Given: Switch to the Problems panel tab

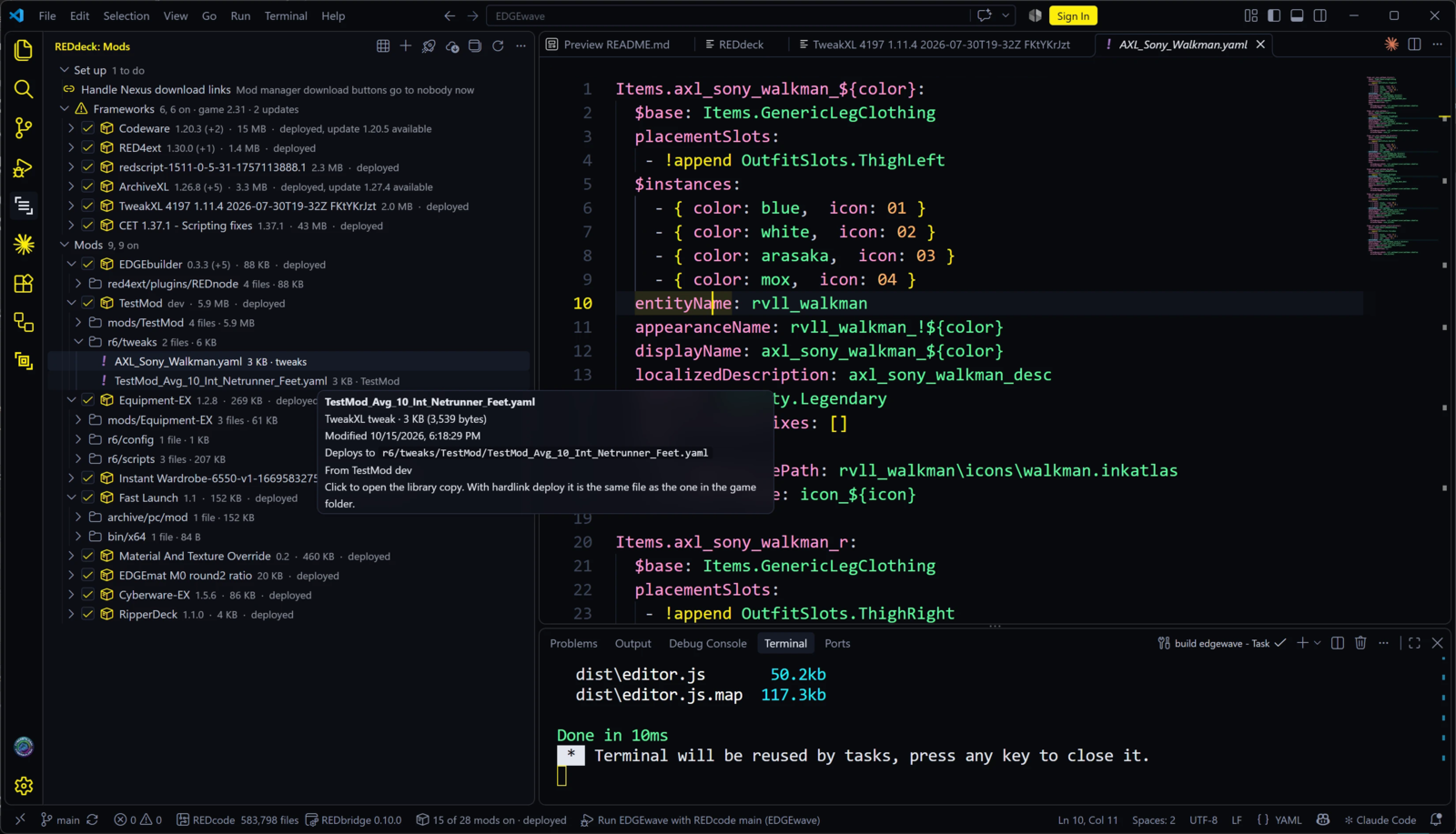Looking at the screenshot, I should 573,643.
